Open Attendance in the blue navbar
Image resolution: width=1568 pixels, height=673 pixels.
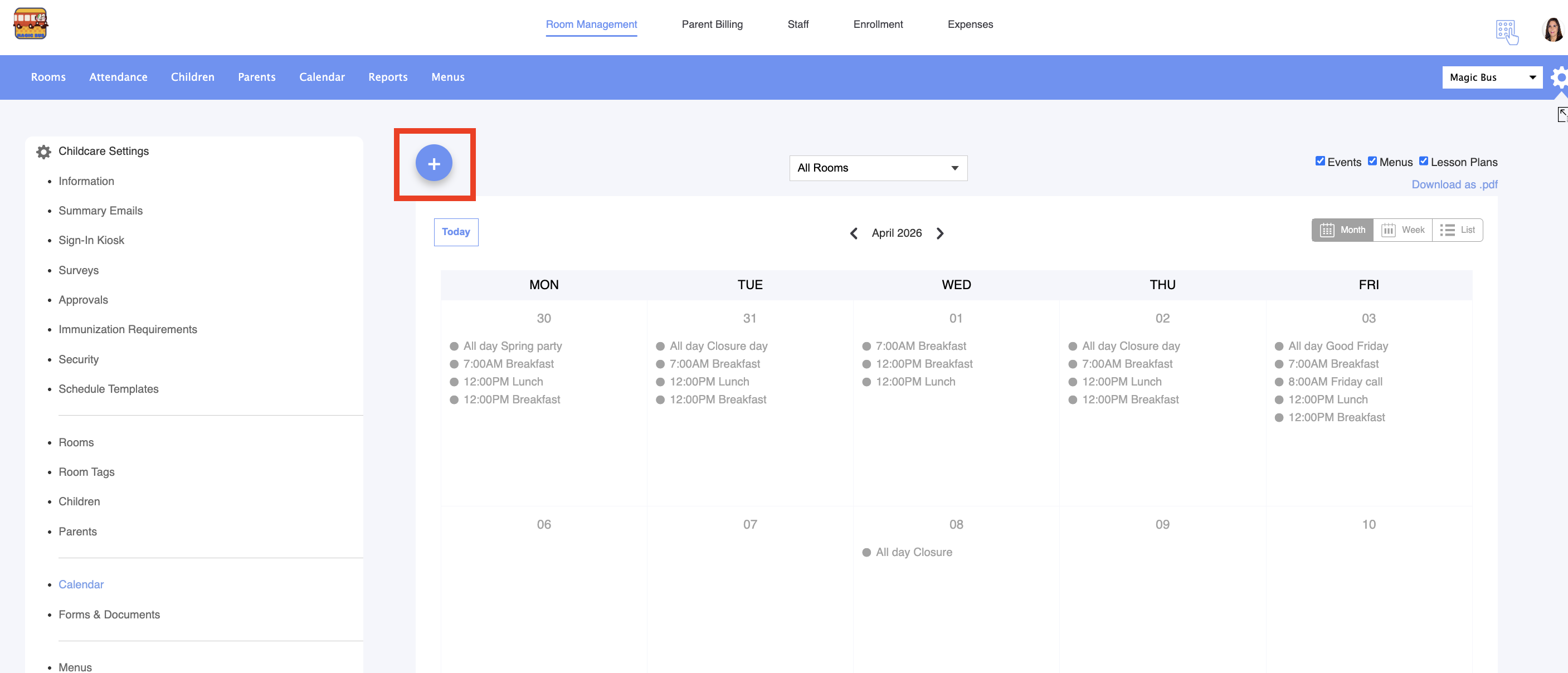click(x=118, y=77)
